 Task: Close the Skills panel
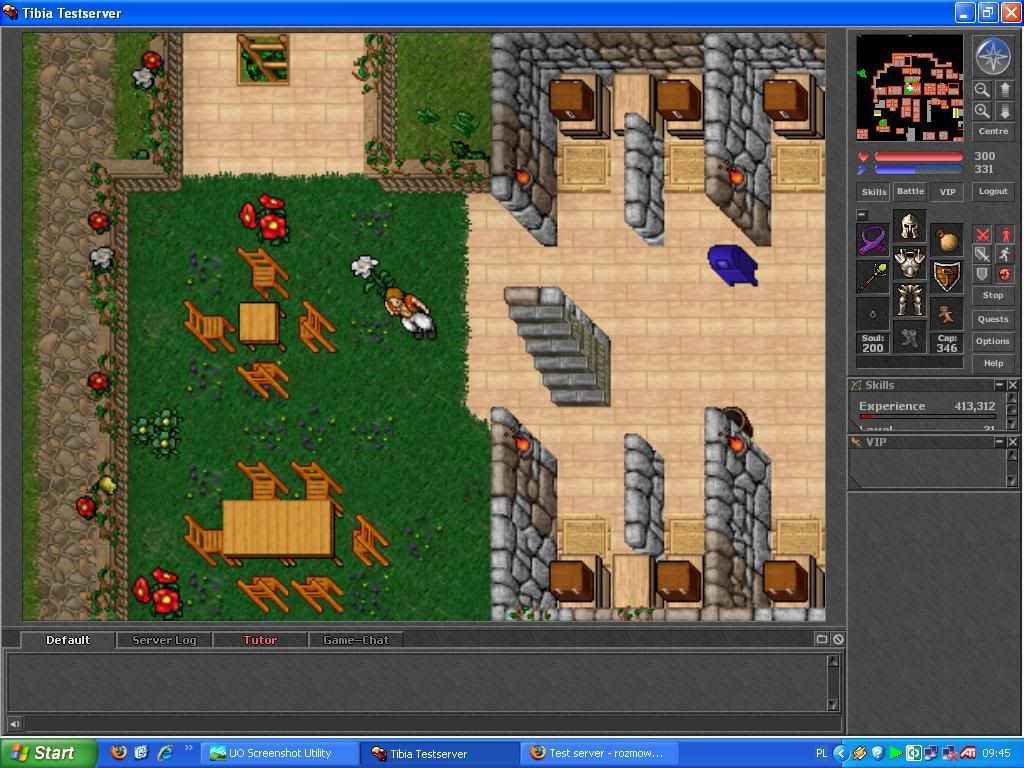1012,385
